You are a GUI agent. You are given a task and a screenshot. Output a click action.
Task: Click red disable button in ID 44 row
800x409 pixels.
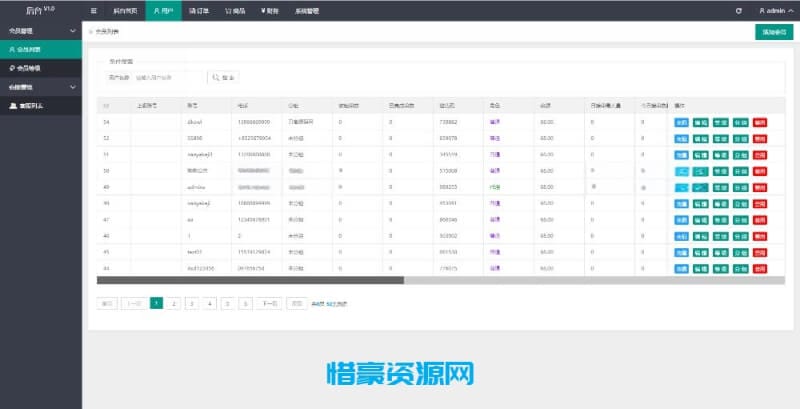point(760,269)
